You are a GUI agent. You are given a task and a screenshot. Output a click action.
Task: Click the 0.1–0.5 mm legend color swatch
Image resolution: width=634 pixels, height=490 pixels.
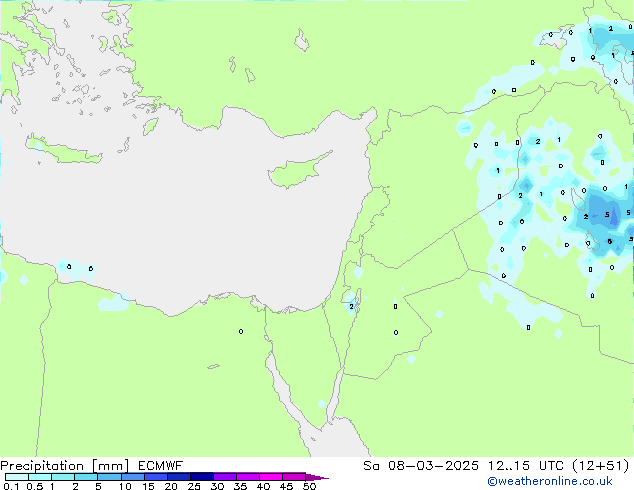(x=17, y=477)
